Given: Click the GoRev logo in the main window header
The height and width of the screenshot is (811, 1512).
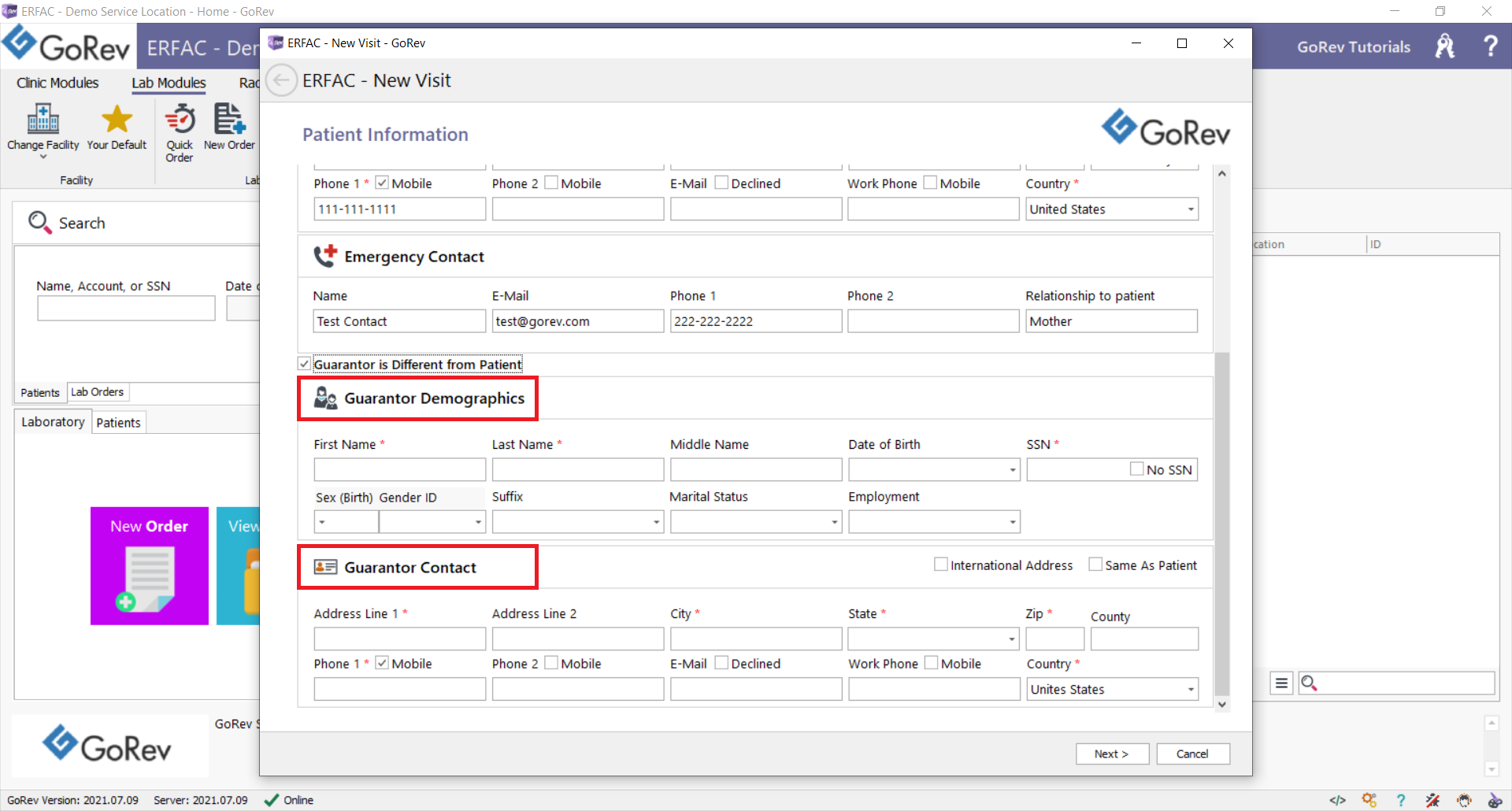Looking at the screenshot, I should click(66, 45).
